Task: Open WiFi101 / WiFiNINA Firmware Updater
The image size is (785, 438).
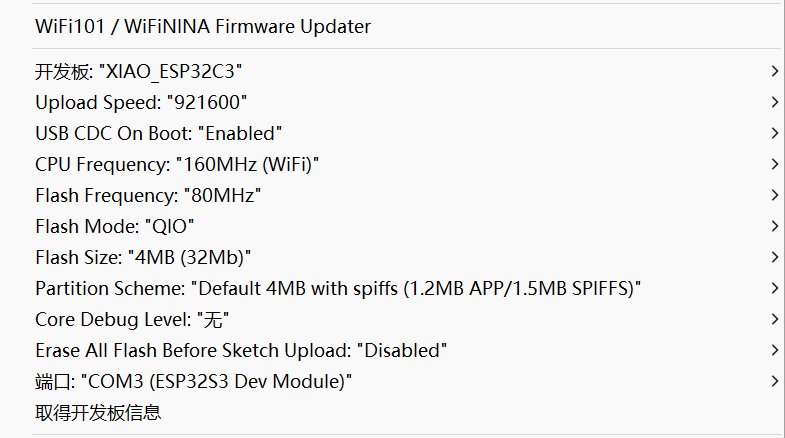Action: (x=203, y=26)
